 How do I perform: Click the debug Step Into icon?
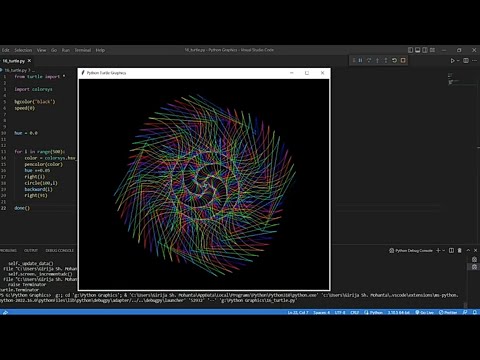tap(377, 60)
